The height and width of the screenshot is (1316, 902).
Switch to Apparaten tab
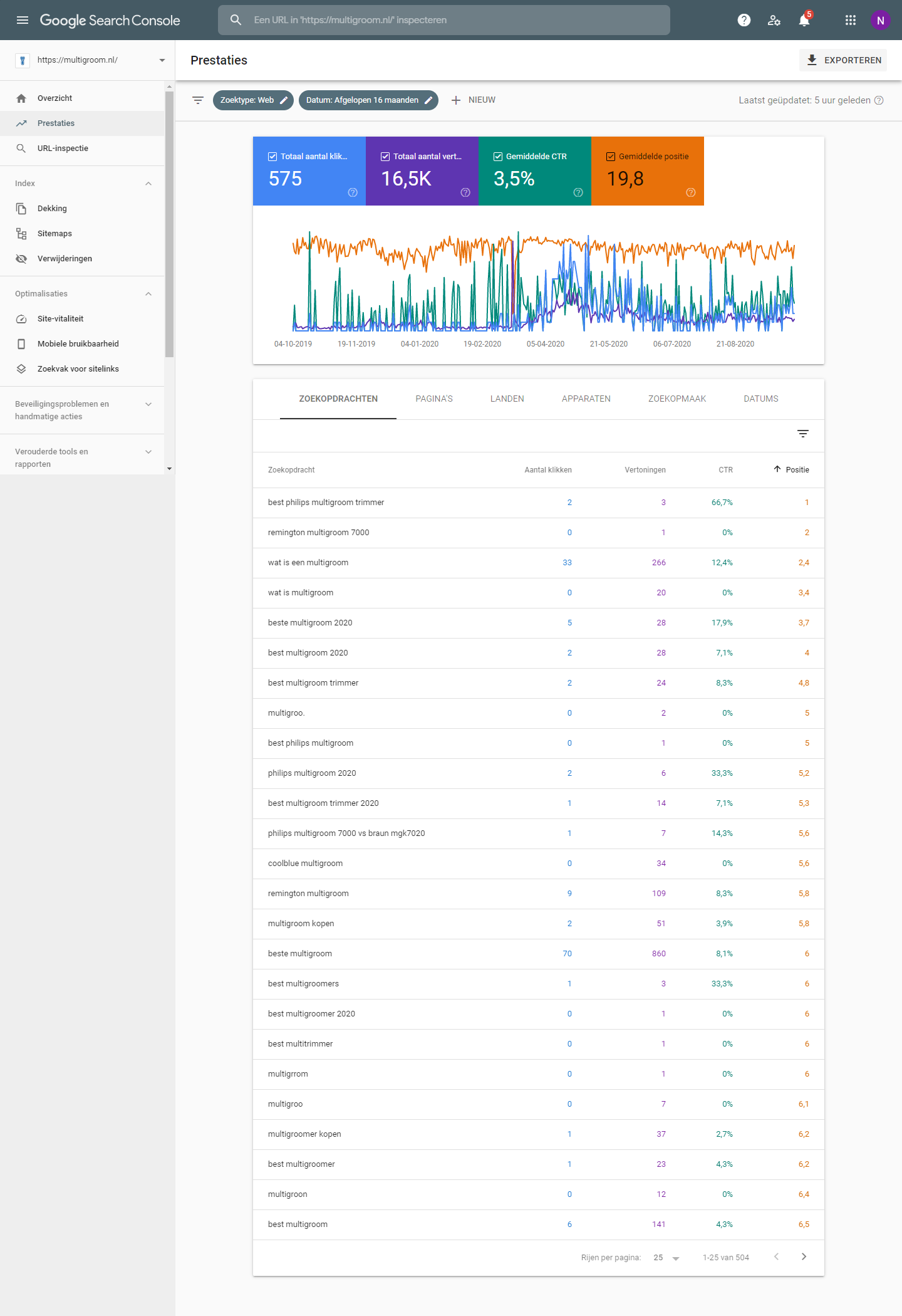(x=586, y=399)
